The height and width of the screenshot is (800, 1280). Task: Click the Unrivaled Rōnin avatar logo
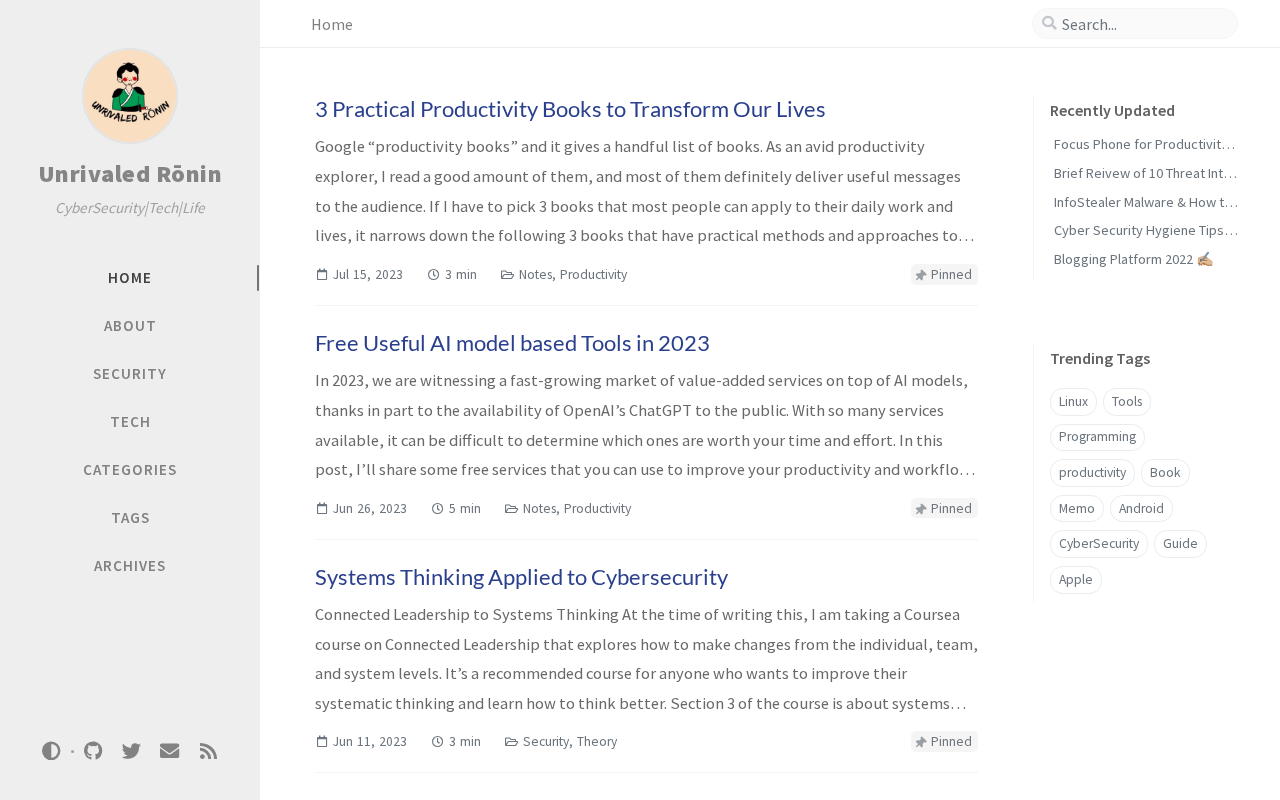coord(130,96)
